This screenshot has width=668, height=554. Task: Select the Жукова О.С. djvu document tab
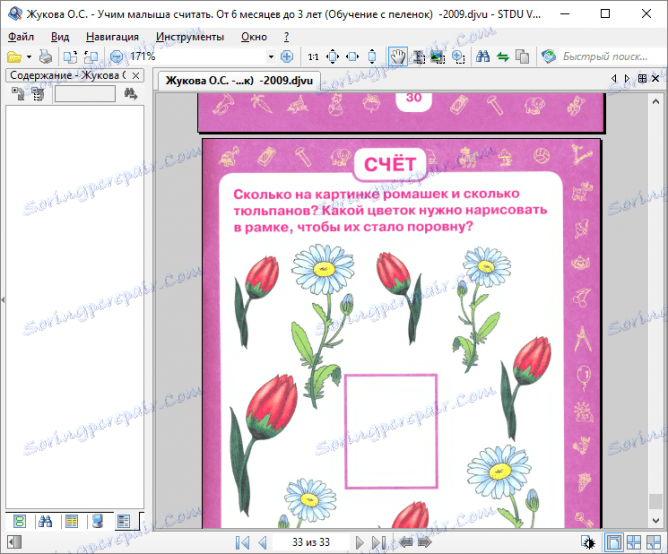[239, 81]
